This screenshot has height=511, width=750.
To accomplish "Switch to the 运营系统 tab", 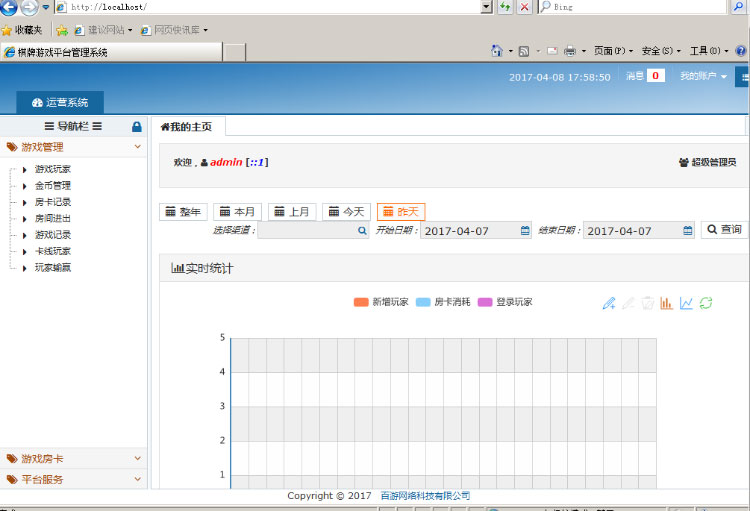I will click(60, 102).
